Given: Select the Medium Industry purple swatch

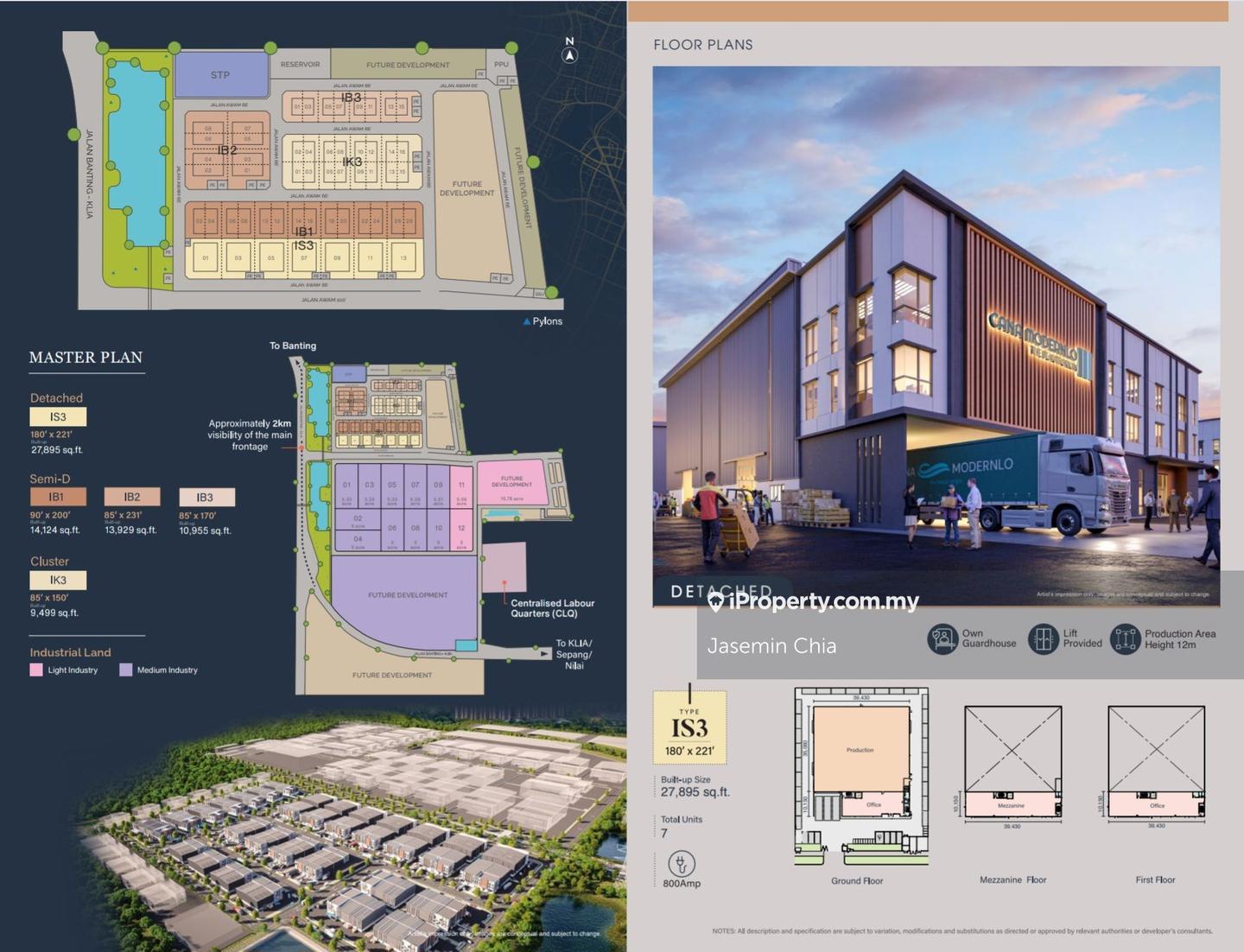Looking at the screenshot, I should pyautogui.click(x=126, y=670).
